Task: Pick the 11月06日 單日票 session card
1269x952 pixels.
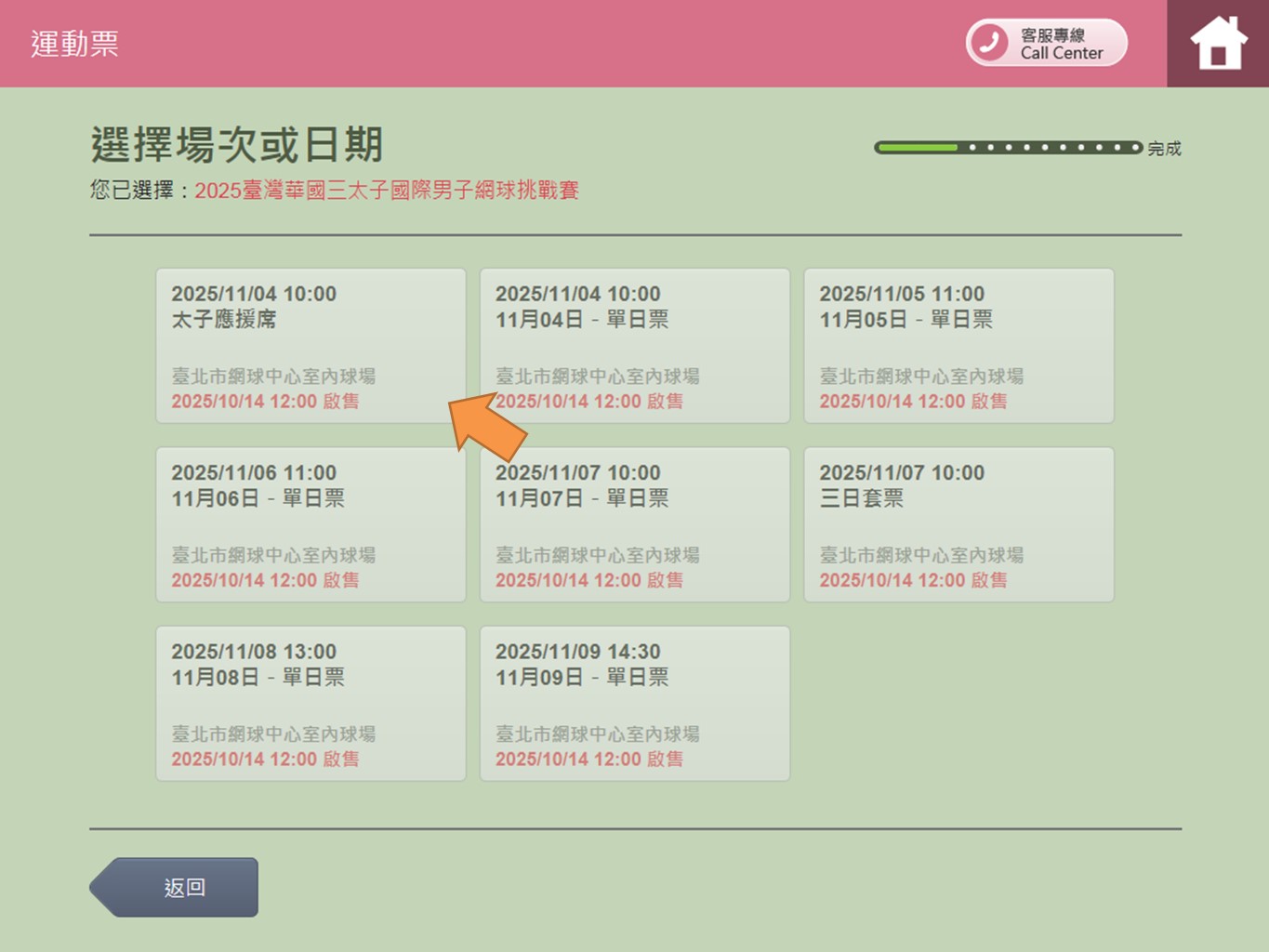Action: (311, 524)
